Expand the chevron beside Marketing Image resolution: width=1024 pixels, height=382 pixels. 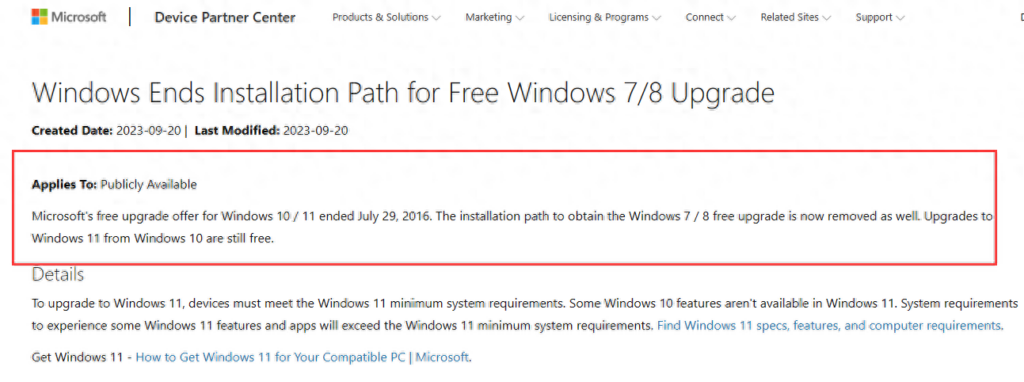(x=520, y=18)
